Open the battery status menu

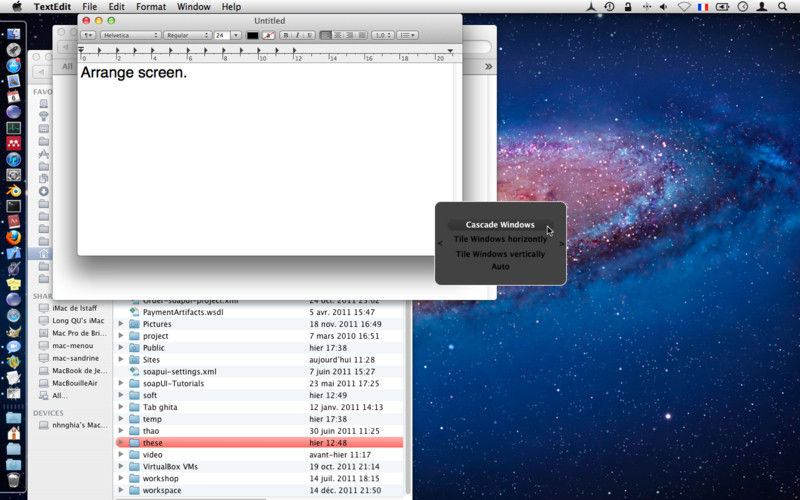[x=722, y=7]
